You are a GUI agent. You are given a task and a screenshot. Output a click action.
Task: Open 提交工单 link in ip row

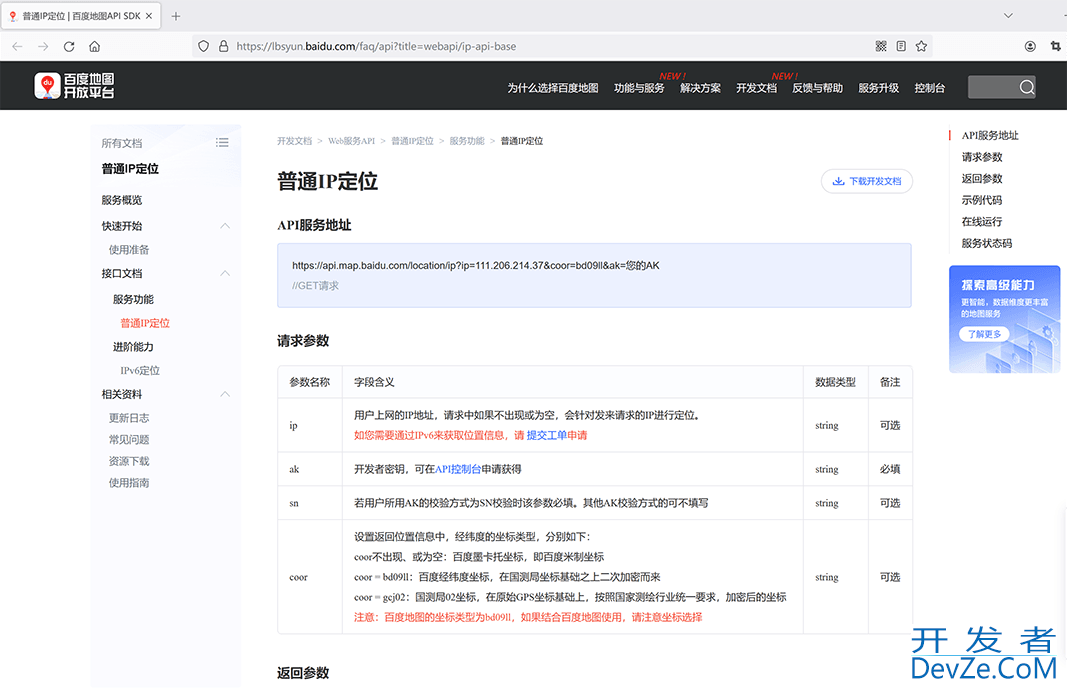point(546,436)
